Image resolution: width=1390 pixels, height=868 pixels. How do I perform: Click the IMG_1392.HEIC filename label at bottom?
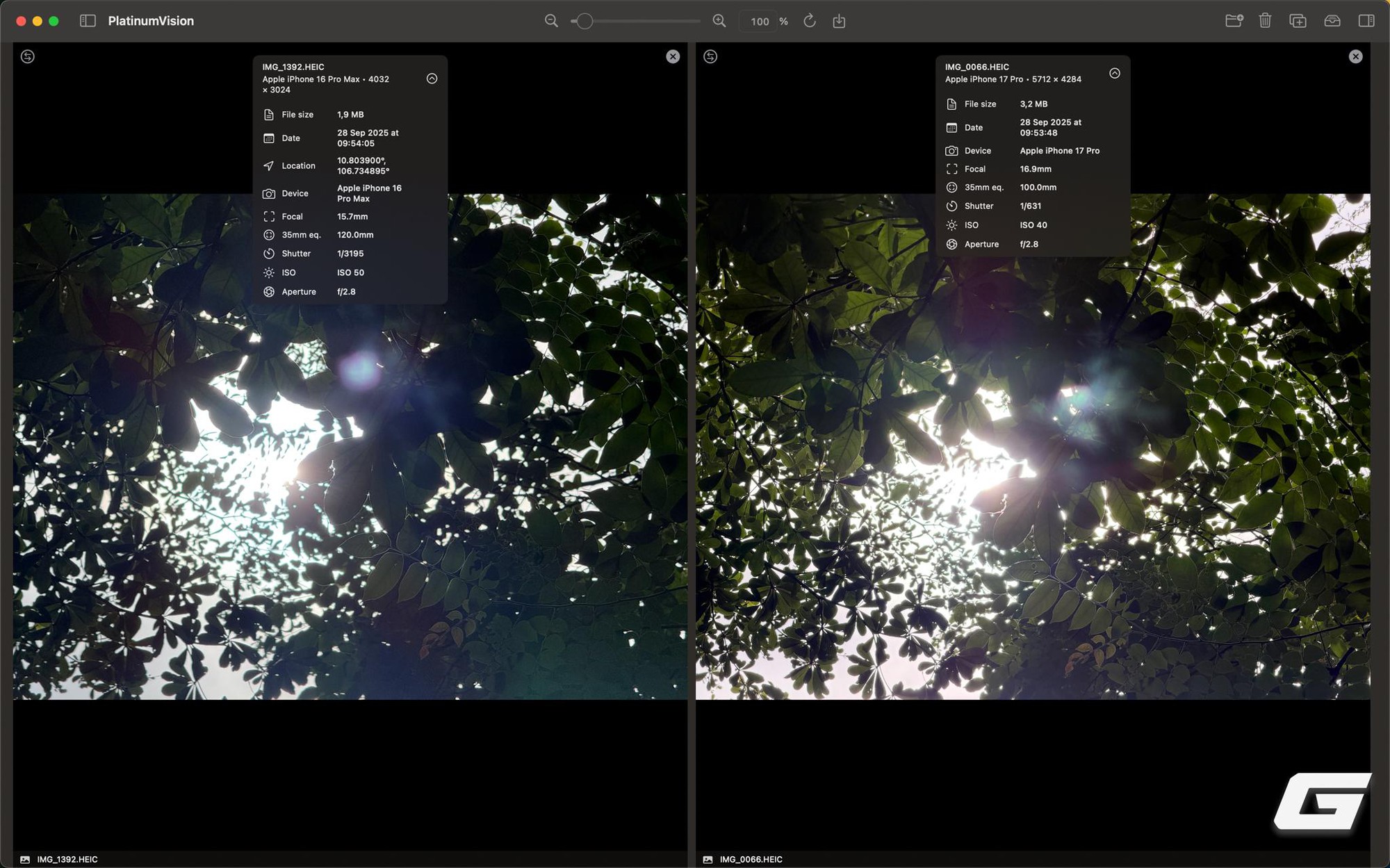[x=67, y=859]
